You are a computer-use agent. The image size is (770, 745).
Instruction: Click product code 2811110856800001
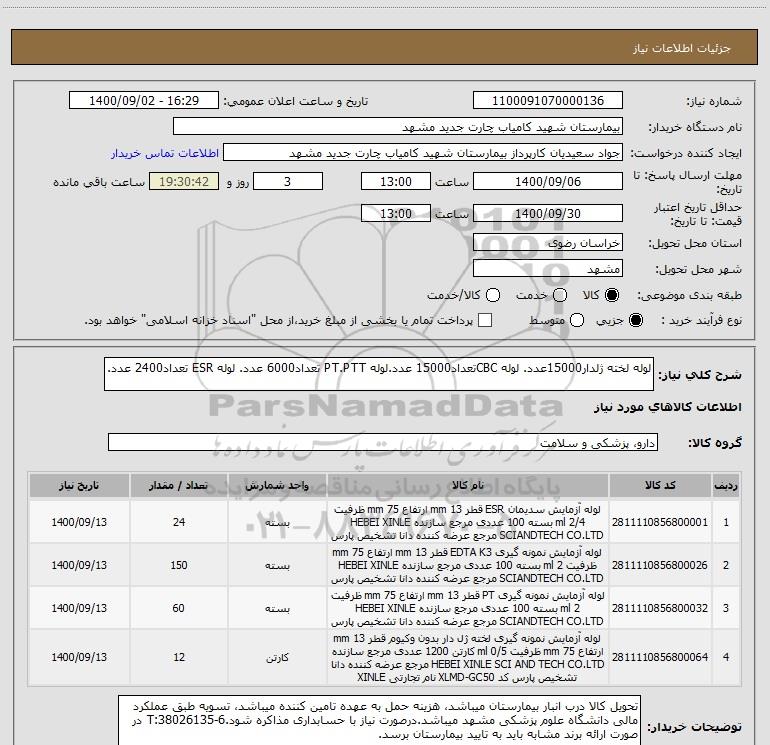[x=660, y=522]
